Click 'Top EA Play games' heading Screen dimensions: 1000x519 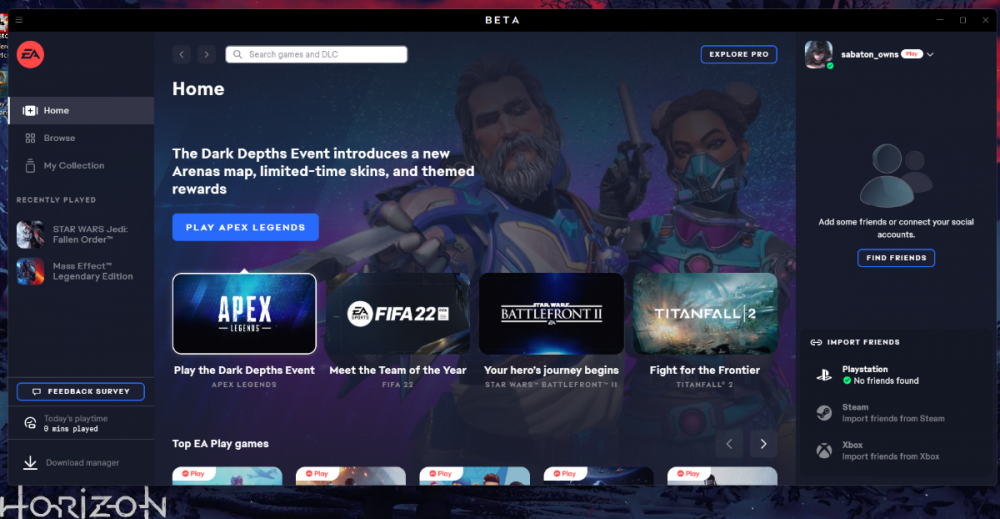point(221,444)
